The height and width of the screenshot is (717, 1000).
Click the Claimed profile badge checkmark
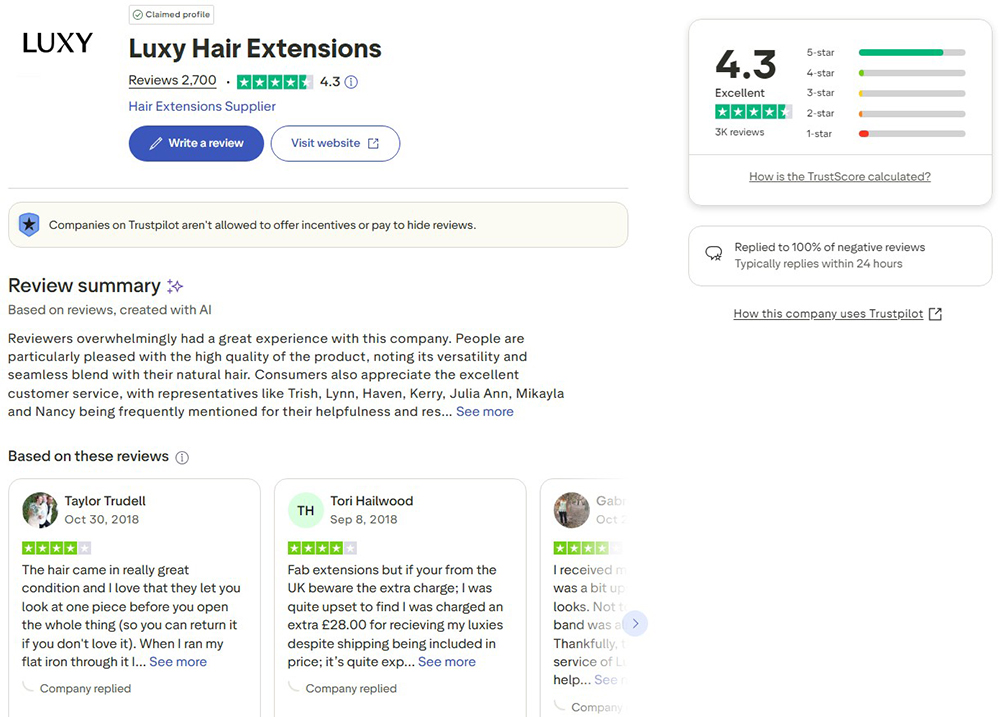(139, 14)
